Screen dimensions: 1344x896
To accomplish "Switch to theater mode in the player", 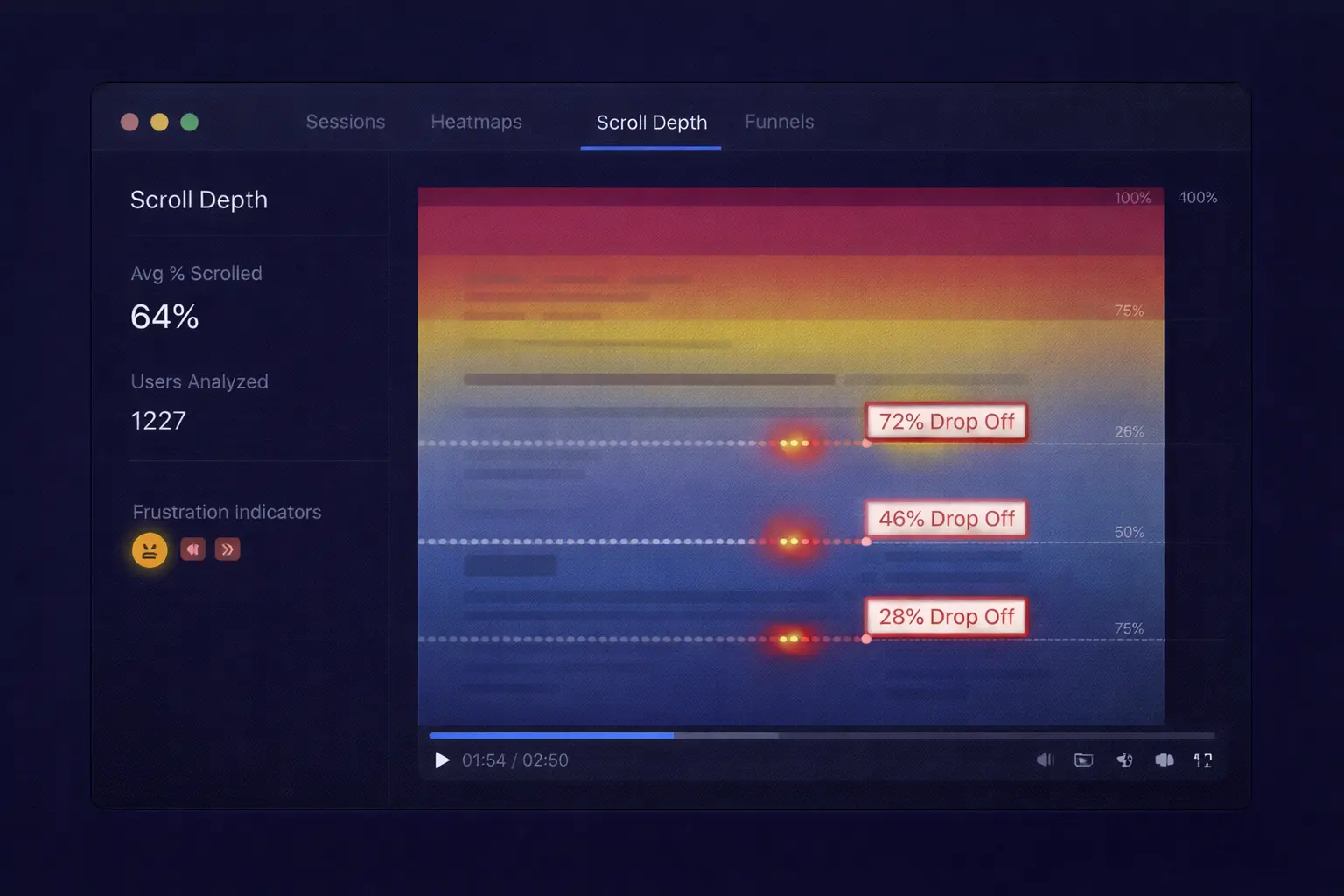I will (x=1165, y=760).
